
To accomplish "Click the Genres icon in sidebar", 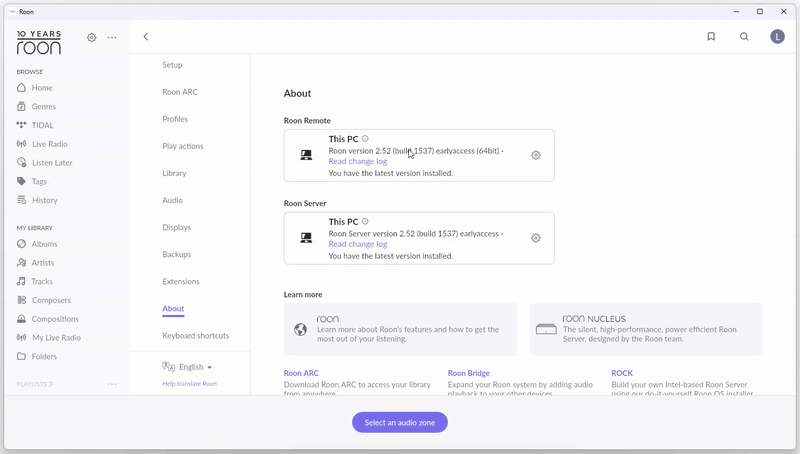I will click(x=21, y=107).
